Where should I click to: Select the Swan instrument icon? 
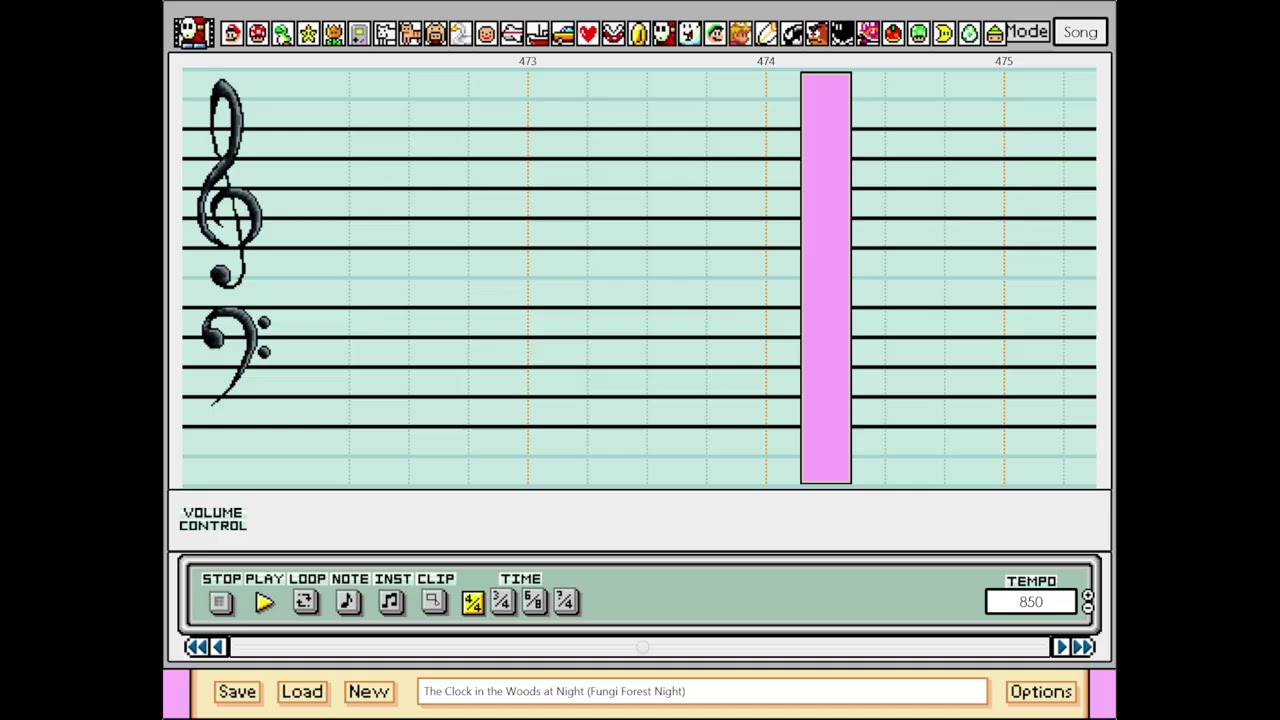pyautogui.click(x=460, y=33)
